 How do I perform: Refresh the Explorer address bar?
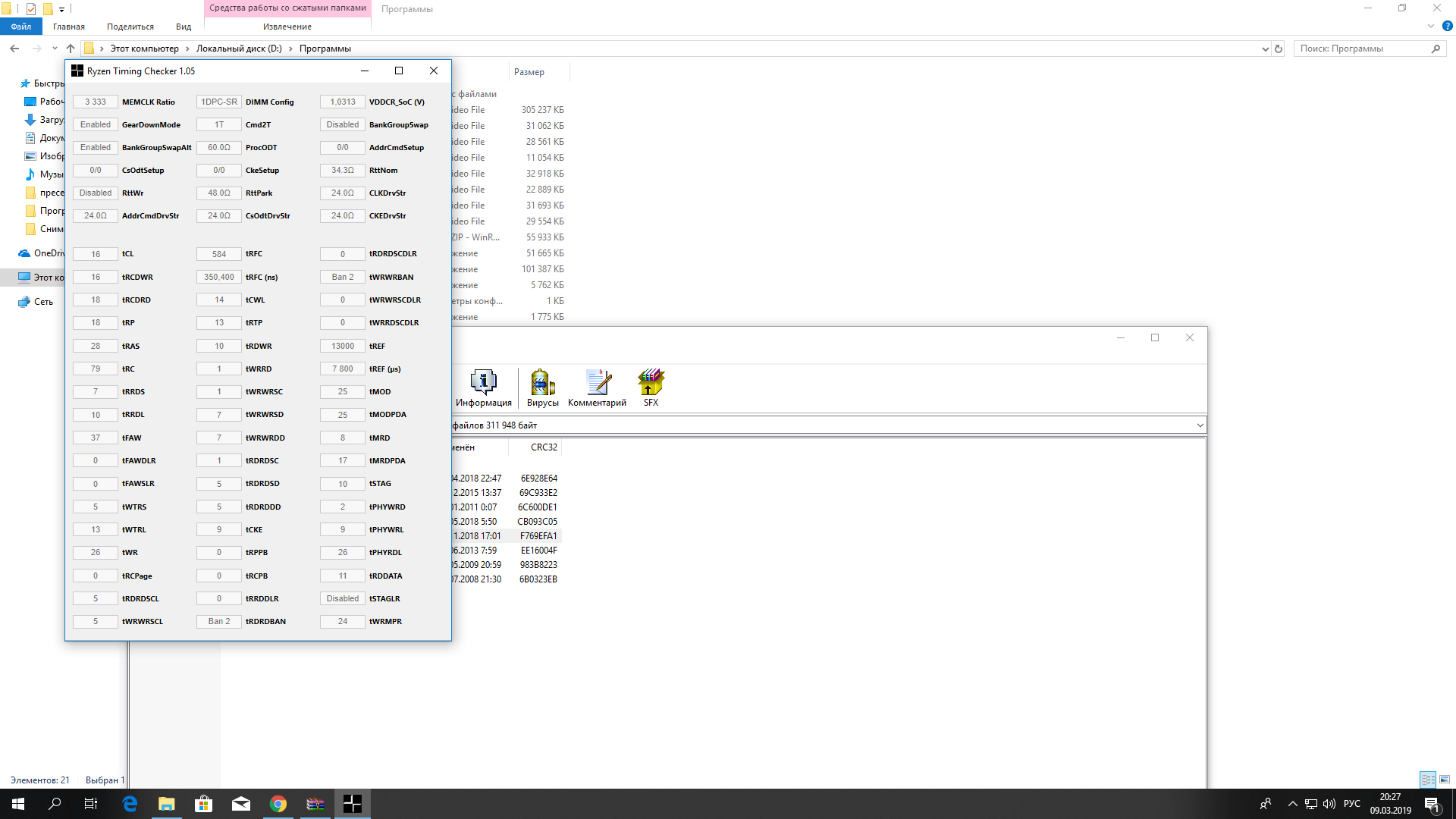point(1279,49)
